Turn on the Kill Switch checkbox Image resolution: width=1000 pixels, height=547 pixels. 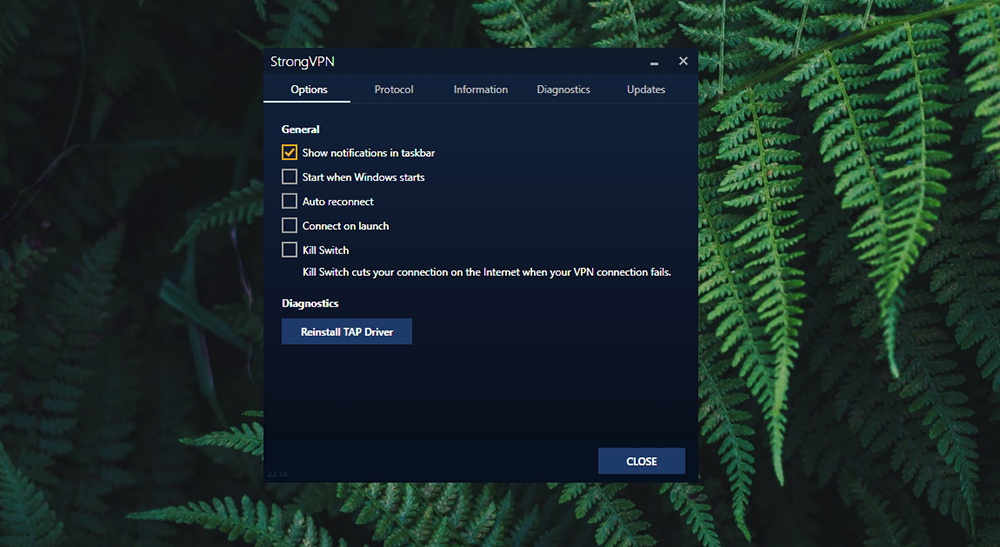tap(290, 249)
